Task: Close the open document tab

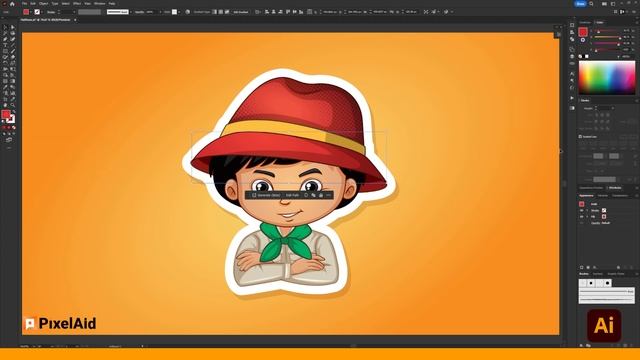Action: 75,20
